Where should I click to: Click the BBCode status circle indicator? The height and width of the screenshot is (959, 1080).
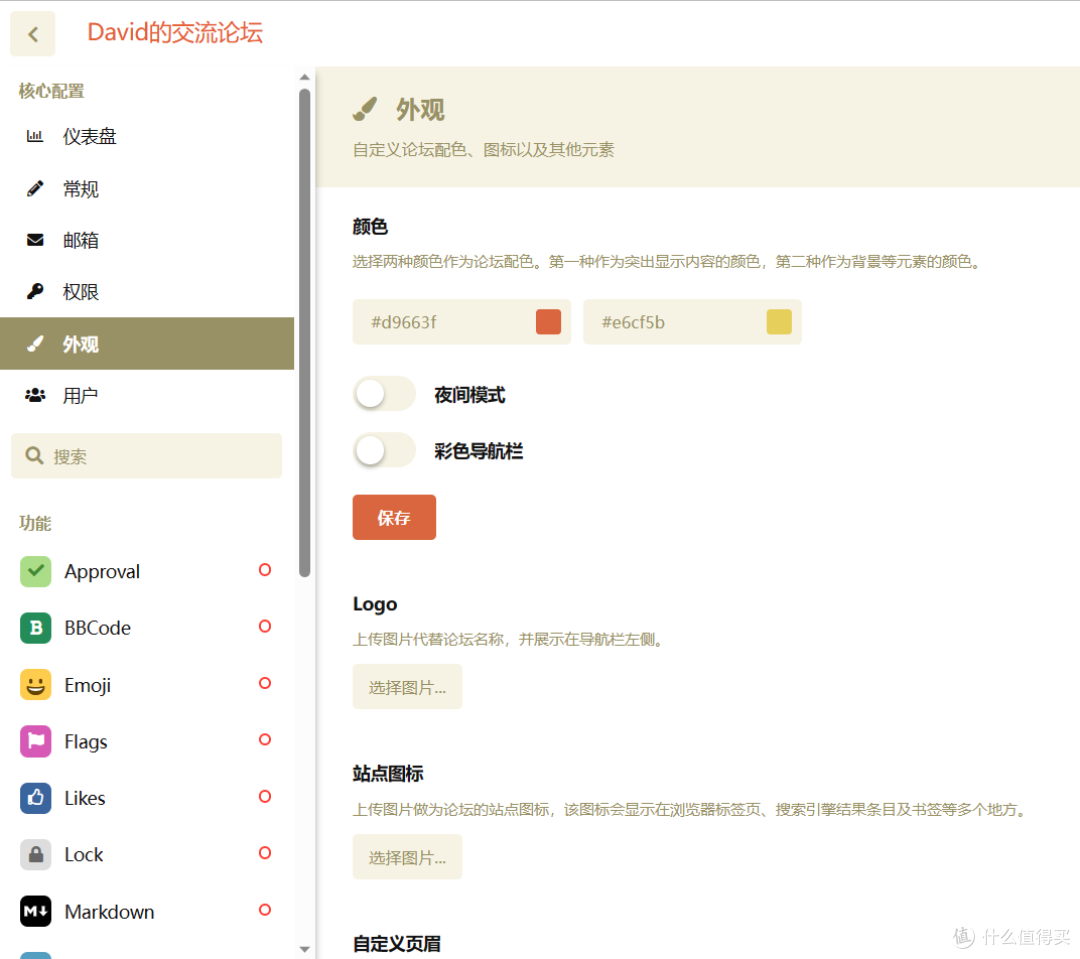[264, 626]
